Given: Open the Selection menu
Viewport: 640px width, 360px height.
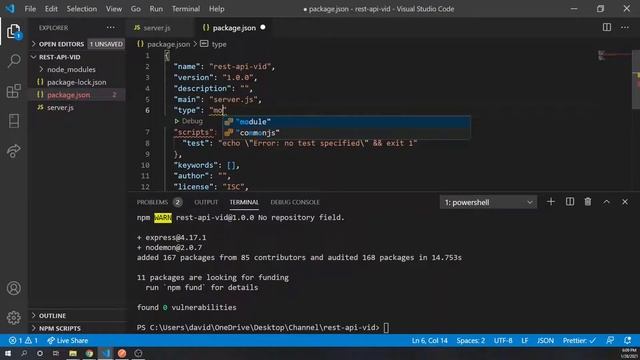Looking at the screenshot, I should point(82,9).
